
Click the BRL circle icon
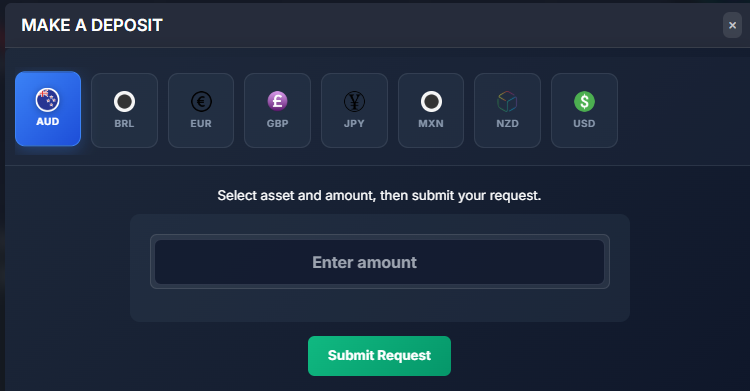pos(124,101)
